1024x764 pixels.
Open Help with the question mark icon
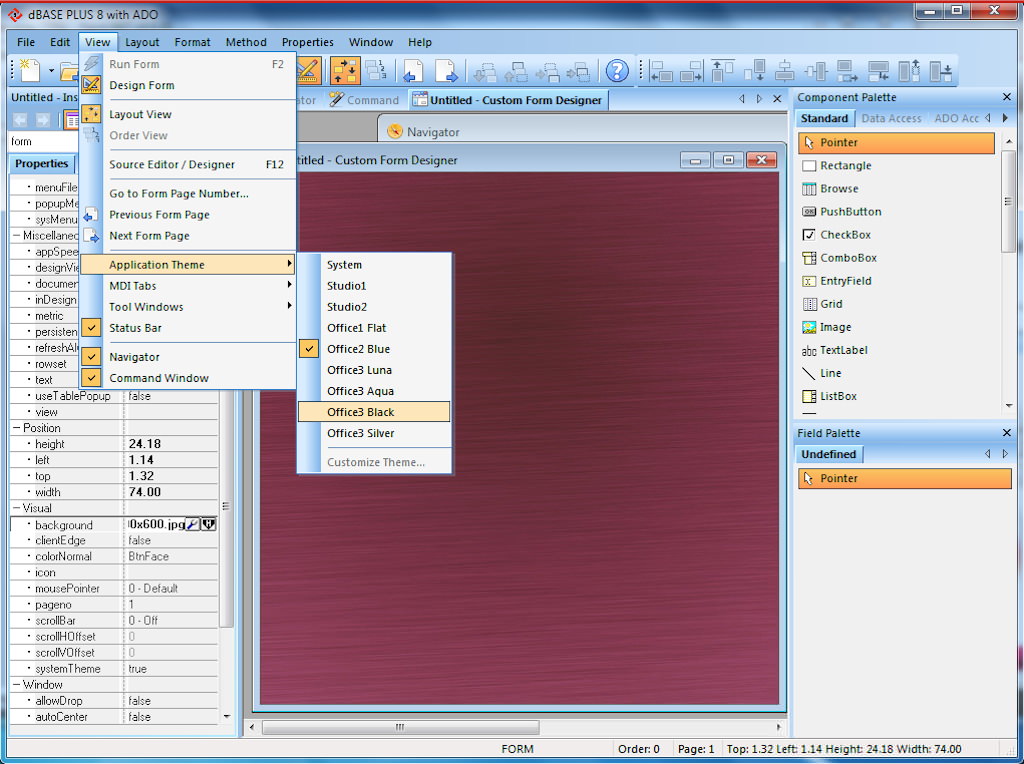coord(616,71)
